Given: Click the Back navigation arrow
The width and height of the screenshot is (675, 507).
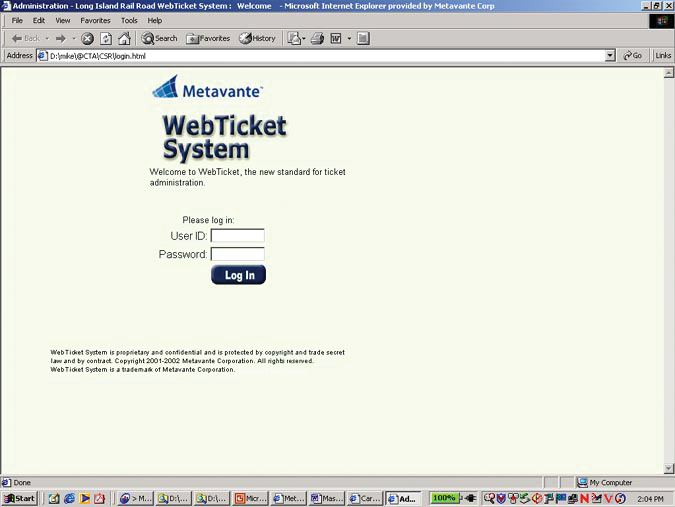Looking at the screenshot, I should (25, 39).
